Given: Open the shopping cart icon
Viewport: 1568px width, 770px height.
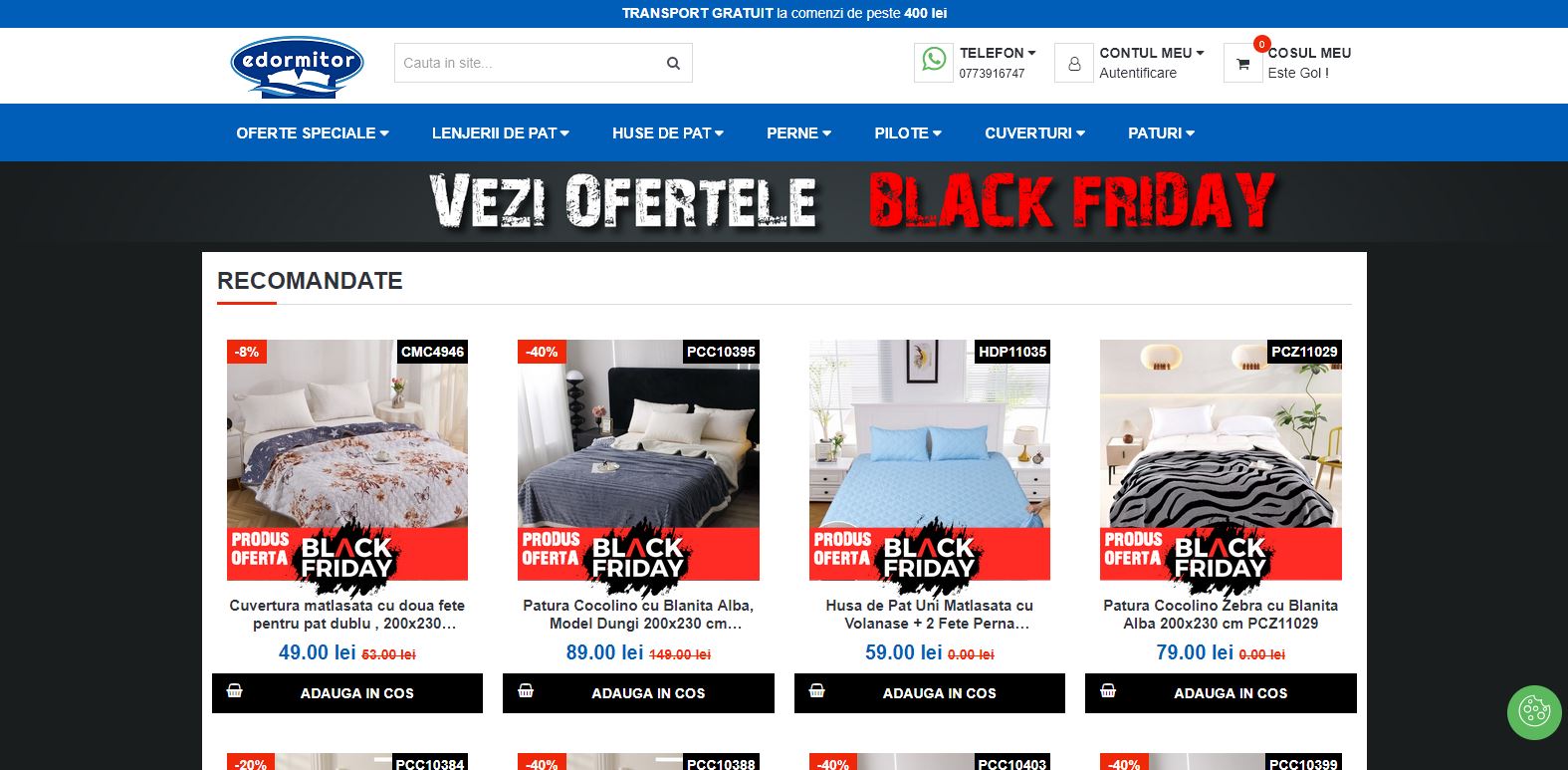Looking at the screenshot, I should [x=1243, y=63].
